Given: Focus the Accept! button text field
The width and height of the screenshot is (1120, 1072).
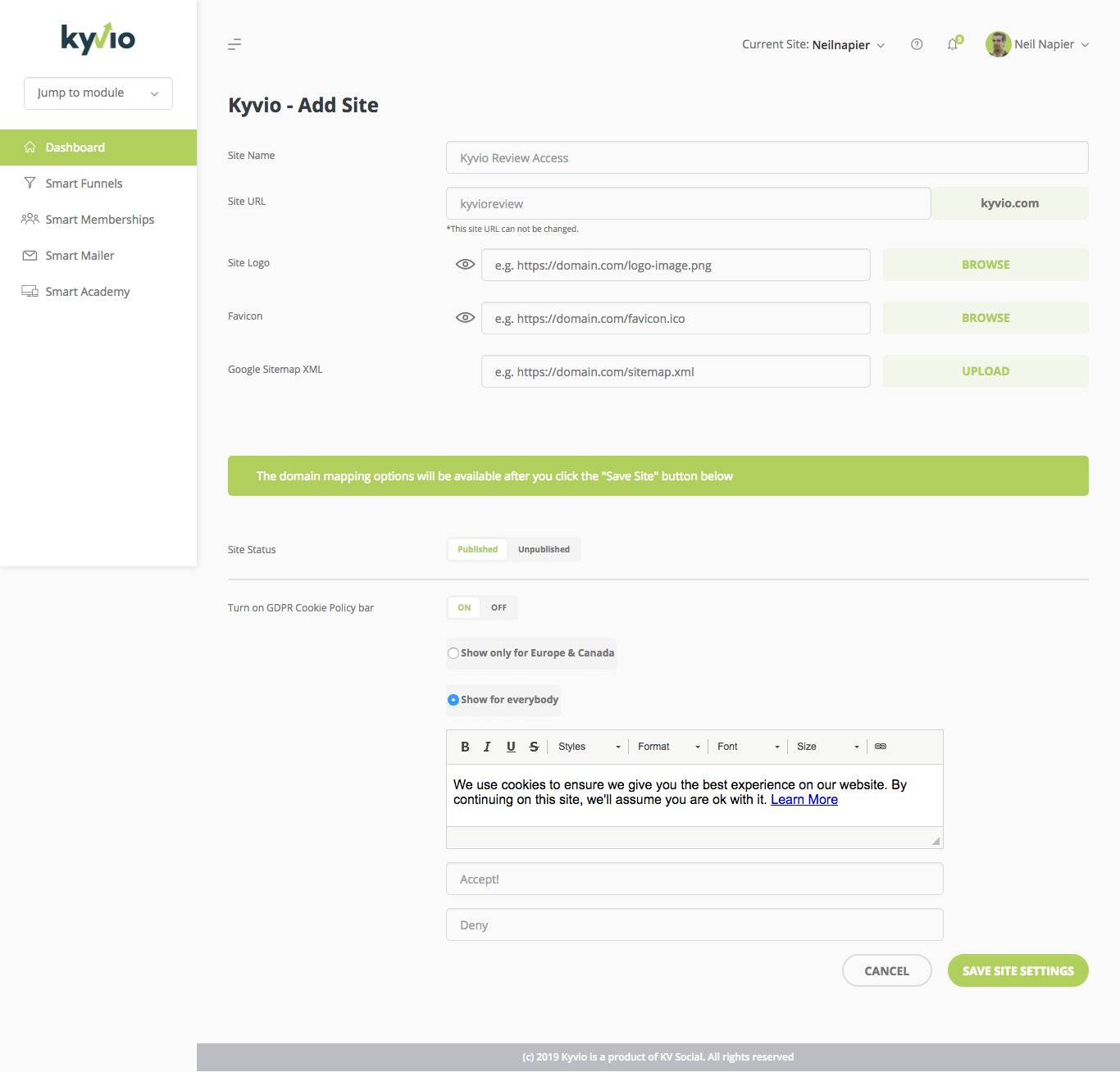Looking at the screenshot, I should click(x=694, y=879).
